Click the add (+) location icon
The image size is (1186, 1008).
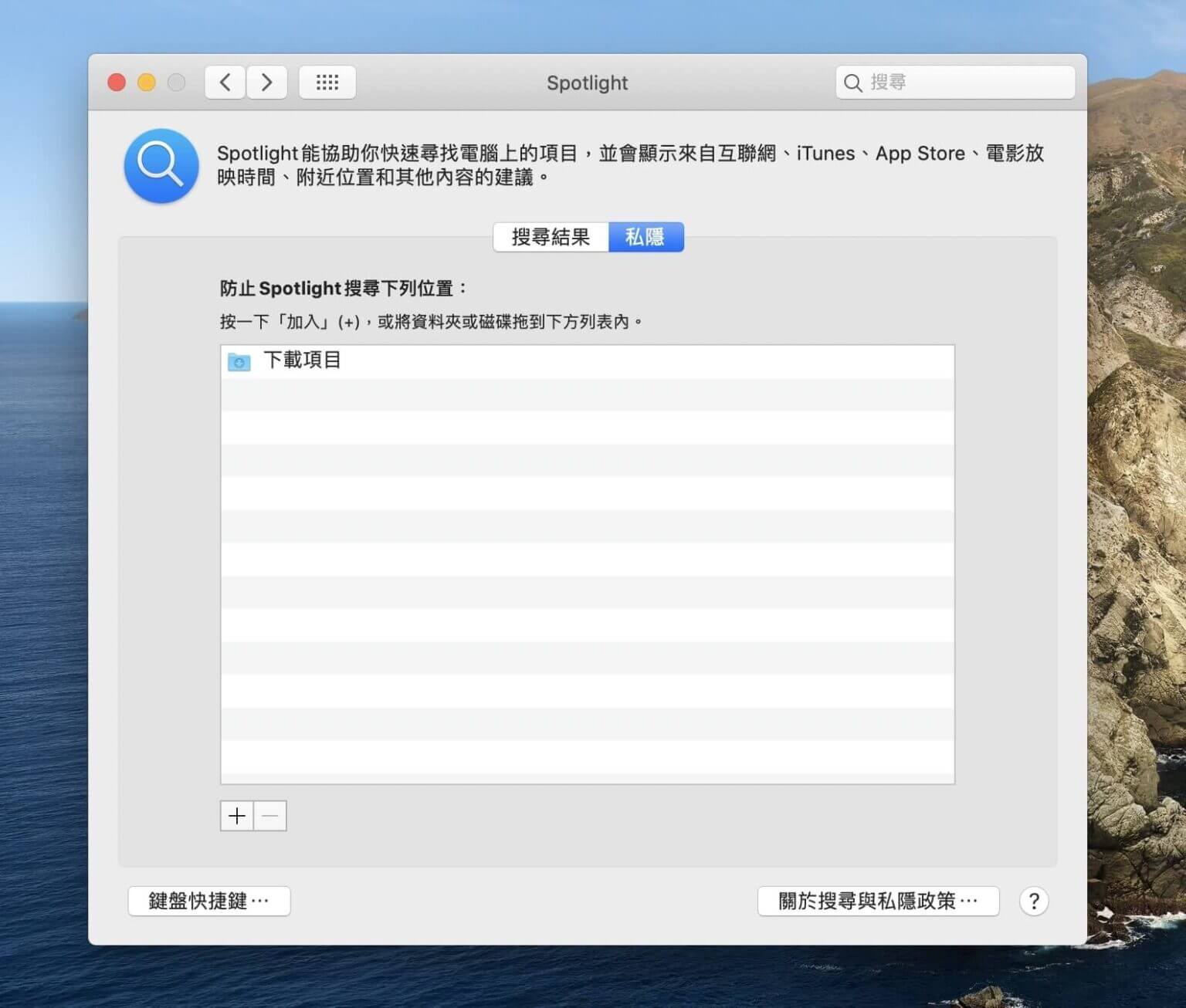pos(236,816)
